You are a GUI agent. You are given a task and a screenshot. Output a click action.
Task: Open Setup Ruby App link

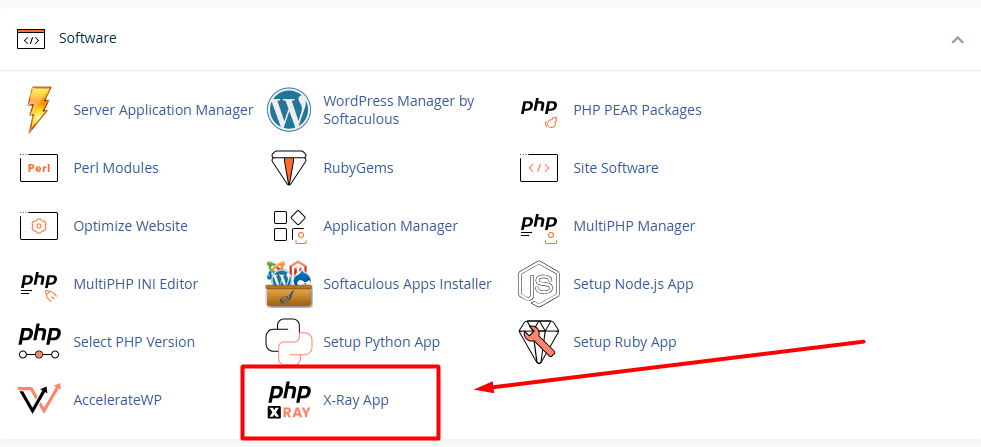(624, 342)
